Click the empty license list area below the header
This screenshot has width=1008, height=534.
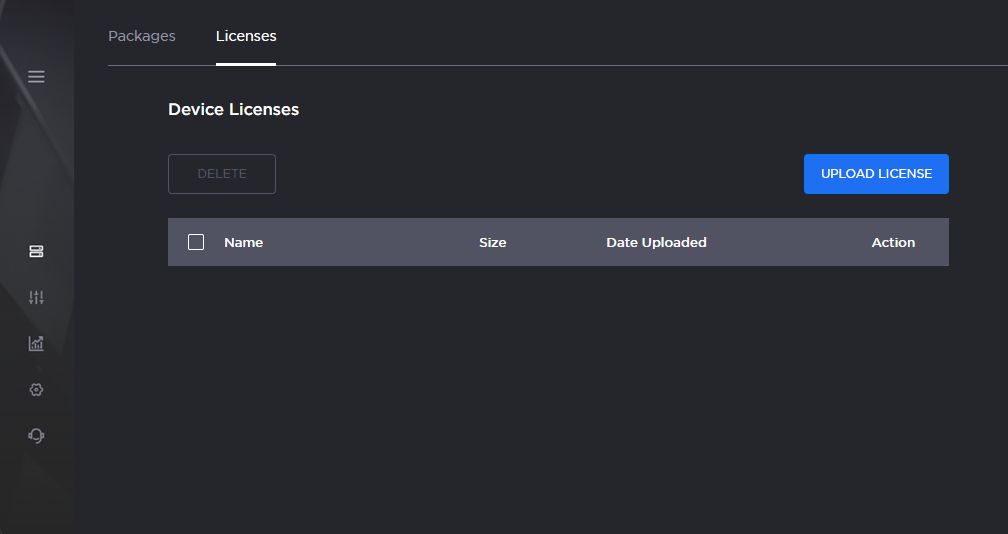tap(558, 380)
